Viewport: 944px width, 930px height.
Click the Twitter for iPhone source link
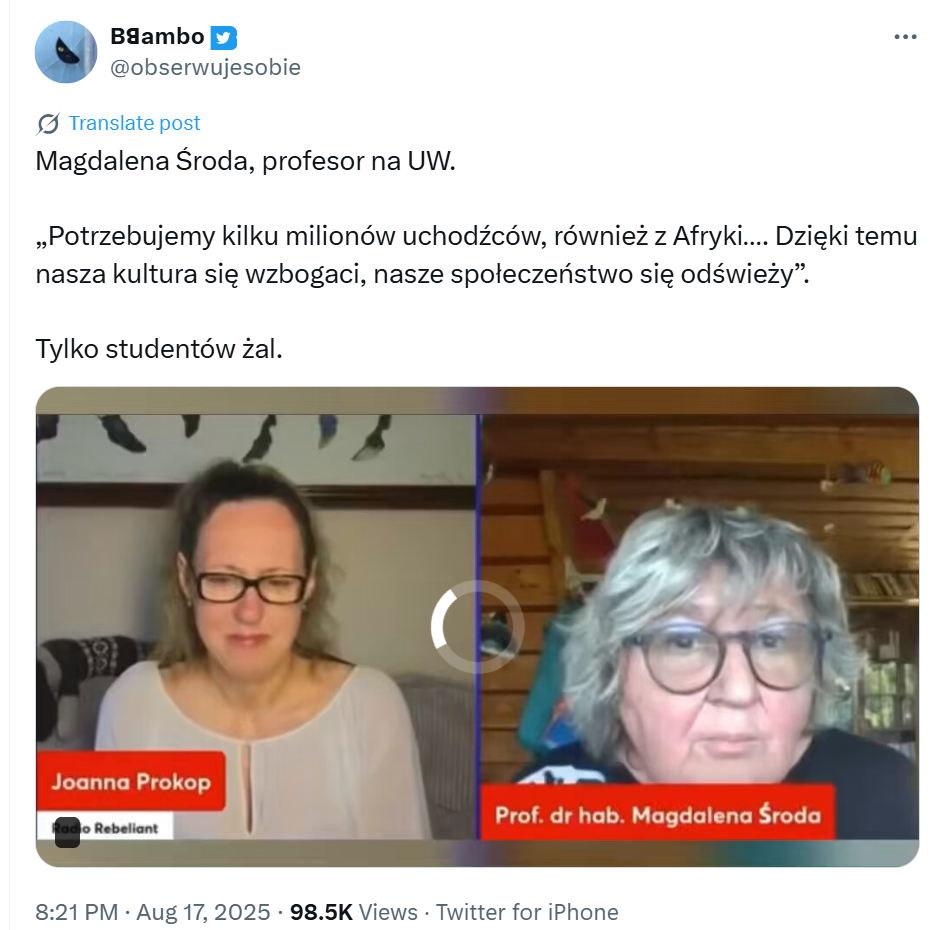tap(527, 912)
